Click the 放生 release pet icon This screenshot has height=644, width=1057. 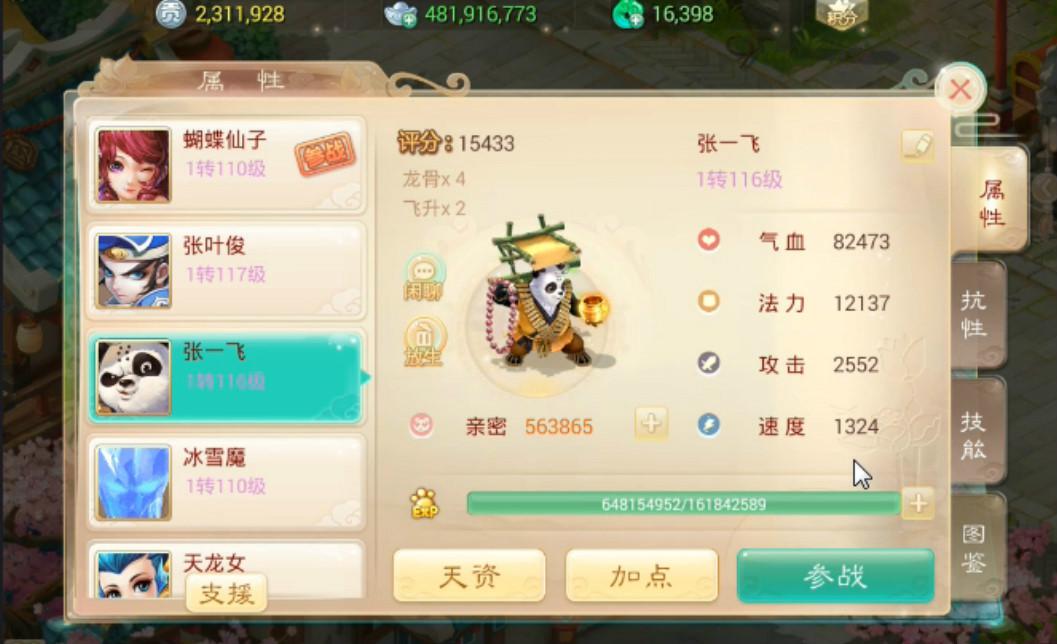coord(424,341)
